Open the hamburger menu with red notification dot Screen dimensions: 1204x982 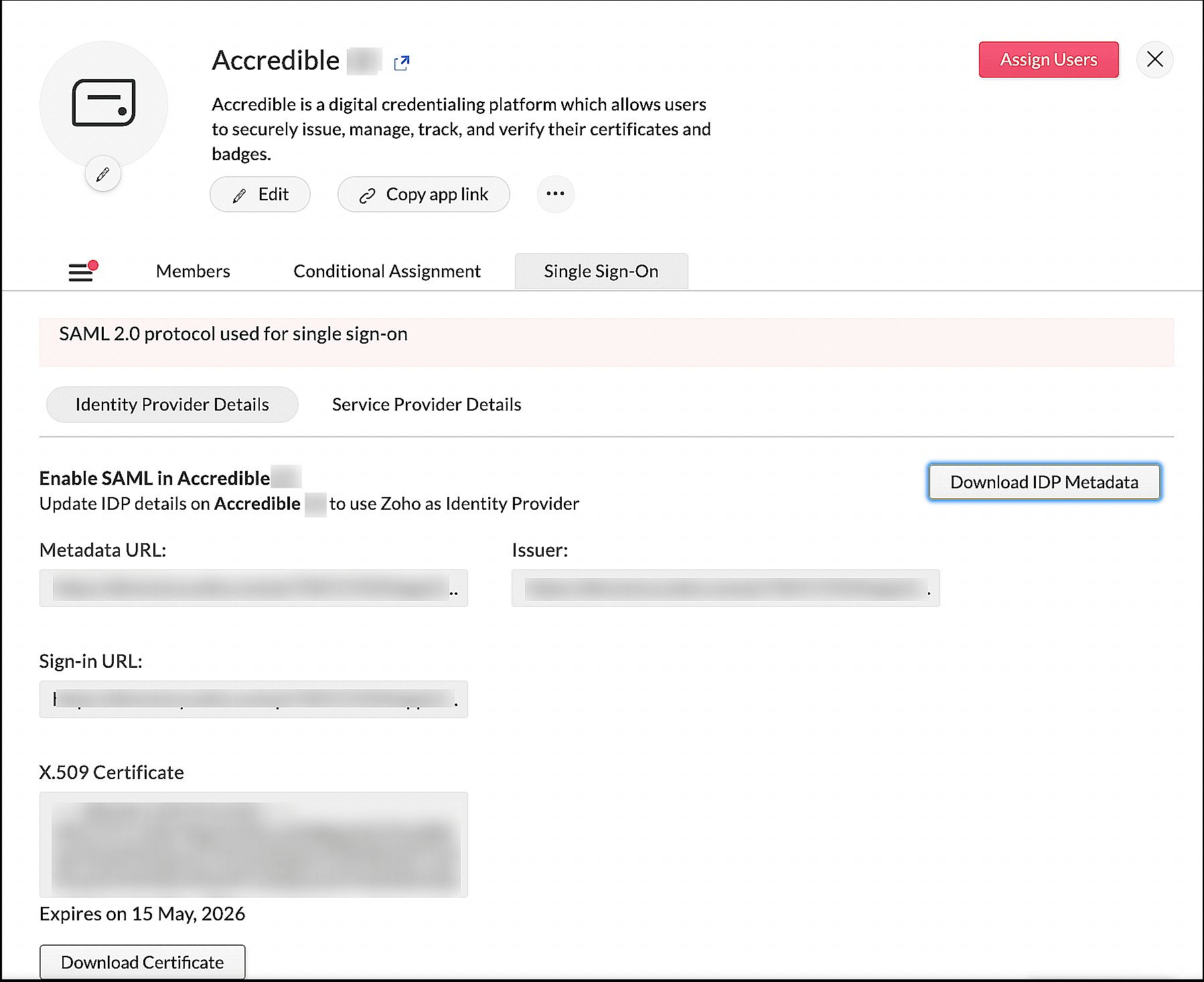83,271
